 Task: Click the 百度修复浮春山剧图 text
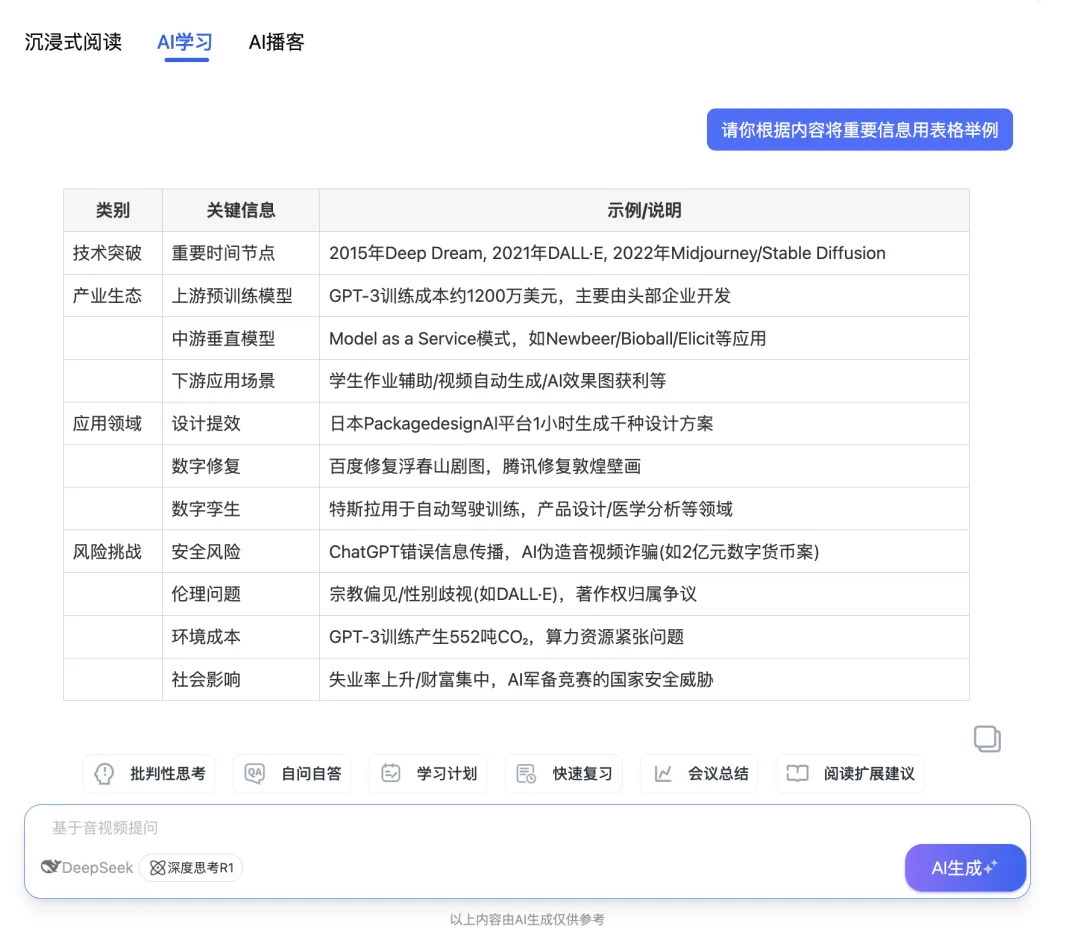[407, 466]
